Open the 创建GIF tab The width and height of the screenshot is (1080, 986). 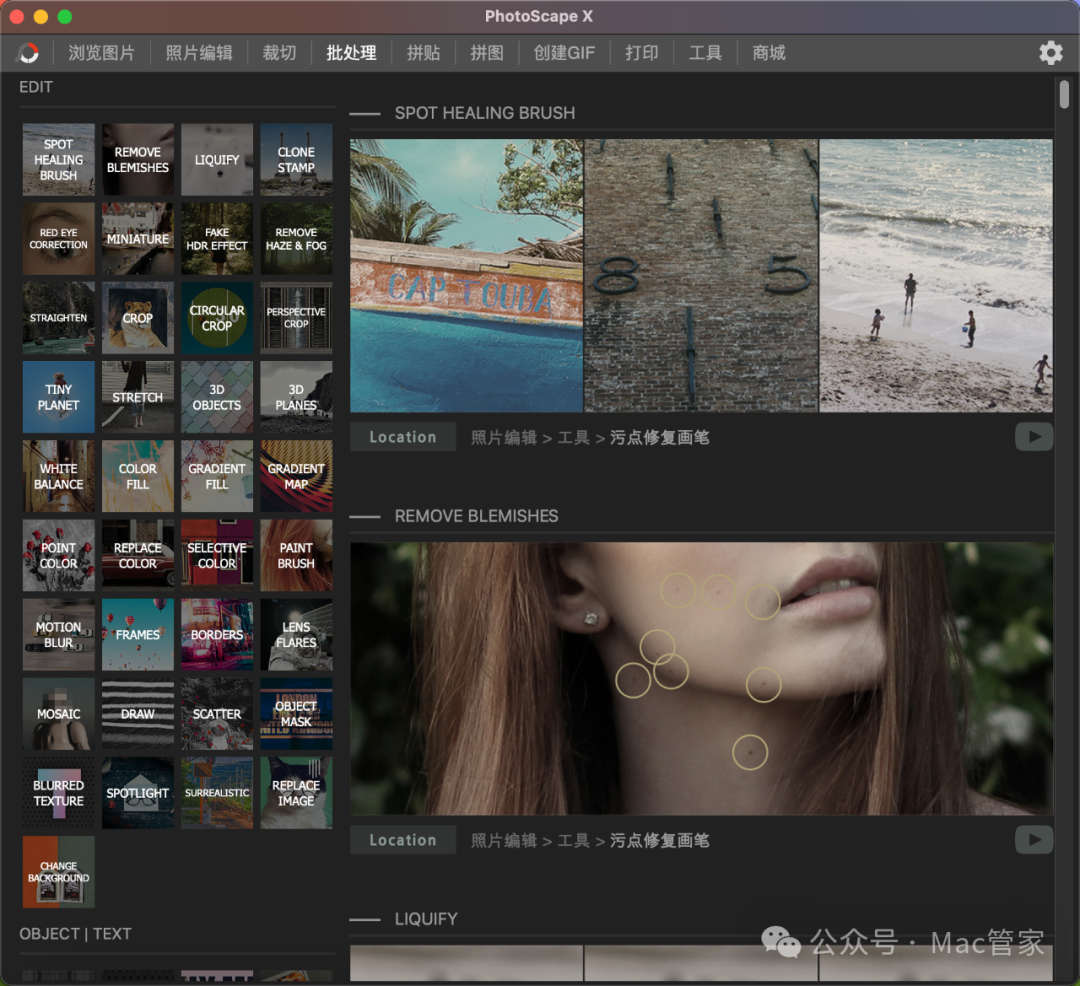564,53
